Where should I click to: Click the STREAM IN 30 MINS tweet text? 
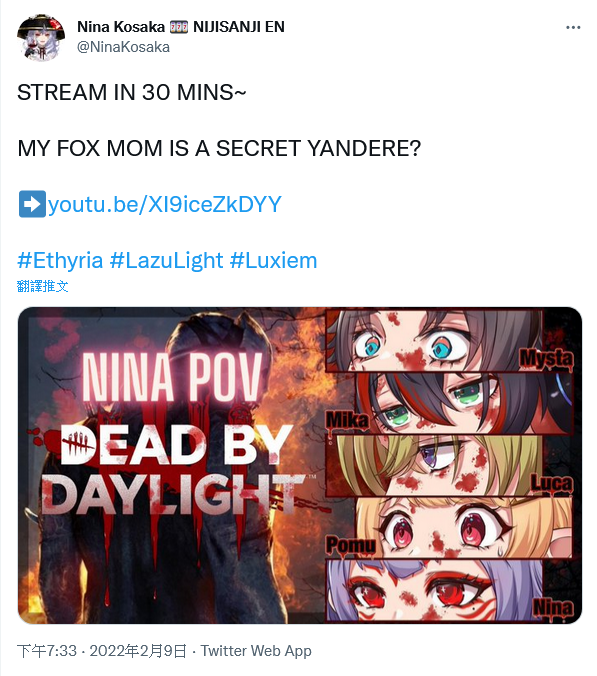(x=131, y=92)
